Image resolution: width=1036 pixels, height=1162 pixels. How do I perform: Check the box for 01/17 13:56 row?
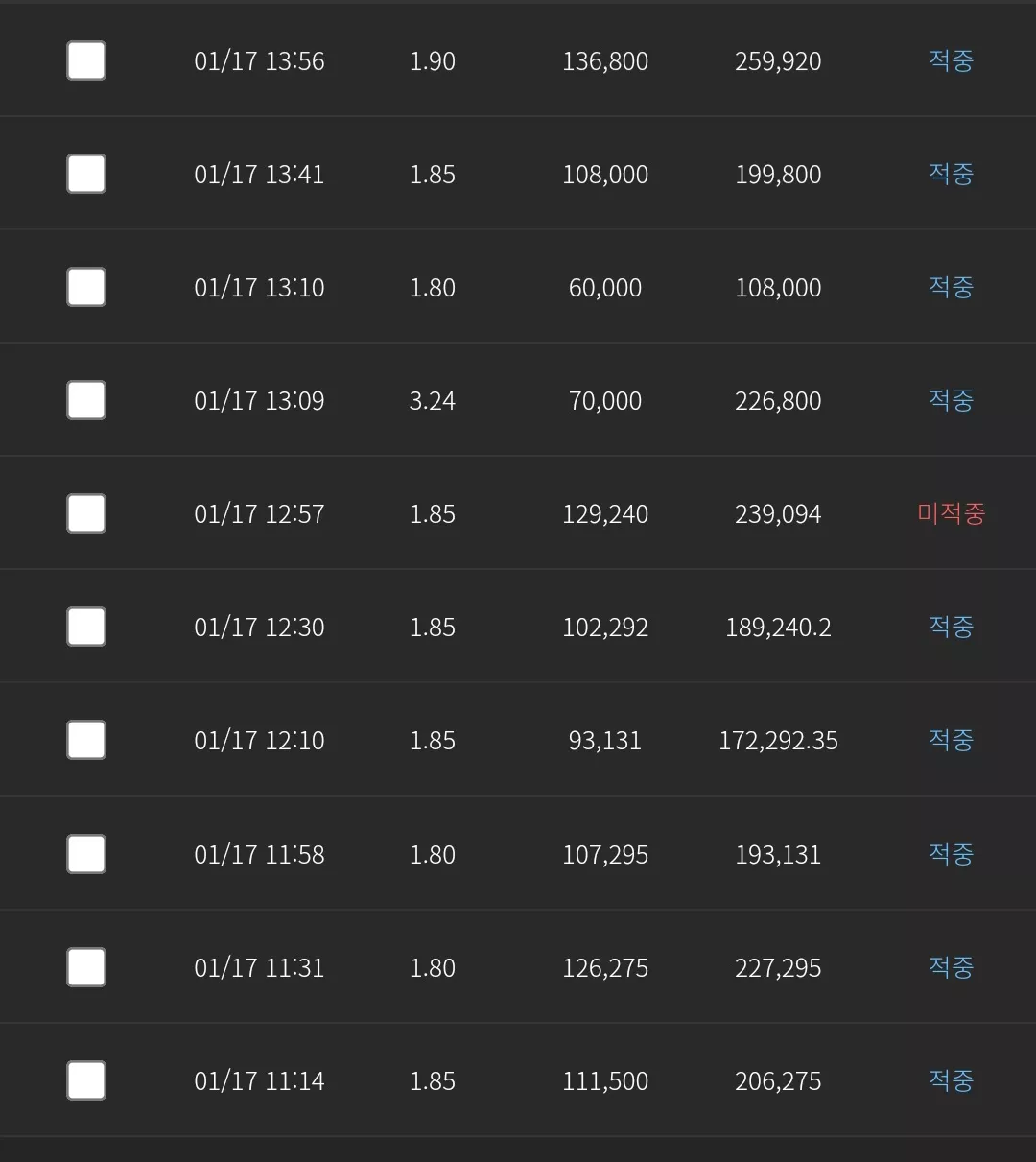(x=86, y=60)
